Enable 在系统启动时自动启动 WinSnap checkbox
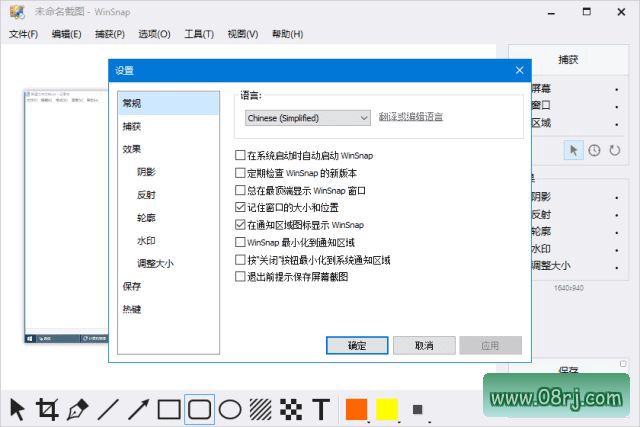The height and width of the screenshot is (427, 640). coord(240,155)
